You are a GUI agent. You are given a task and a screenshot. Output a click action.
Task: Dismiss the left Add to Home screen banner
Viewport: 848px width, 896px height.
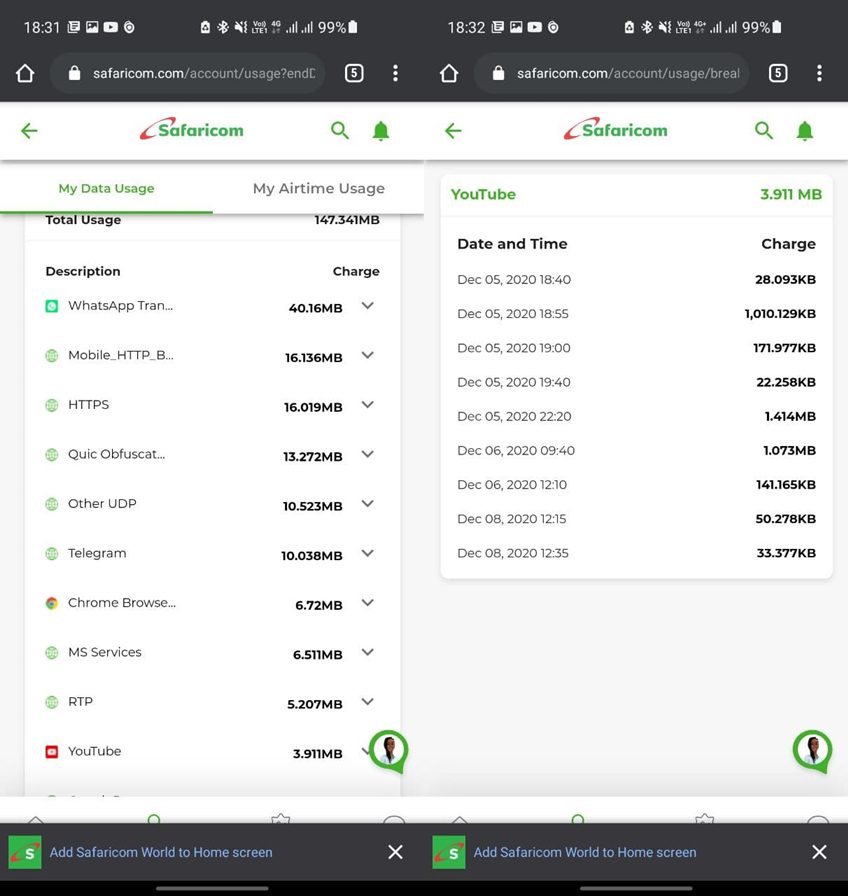point(395,852)
